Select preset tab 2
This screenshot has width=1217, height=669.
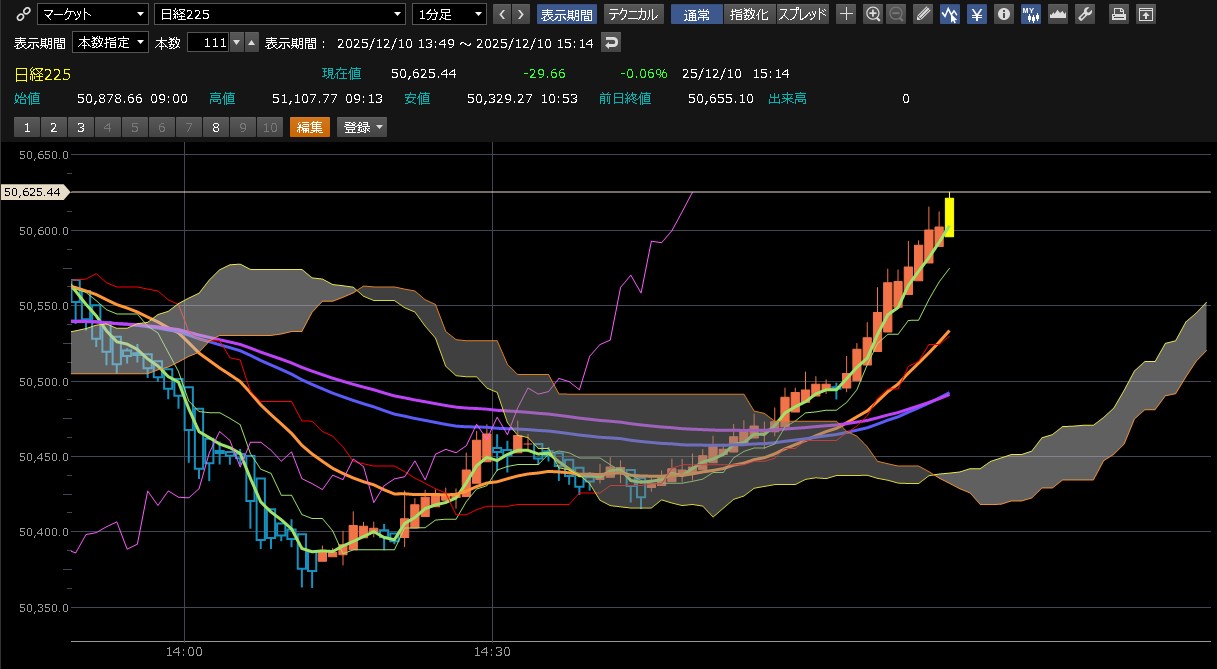(x=53, y=127)
